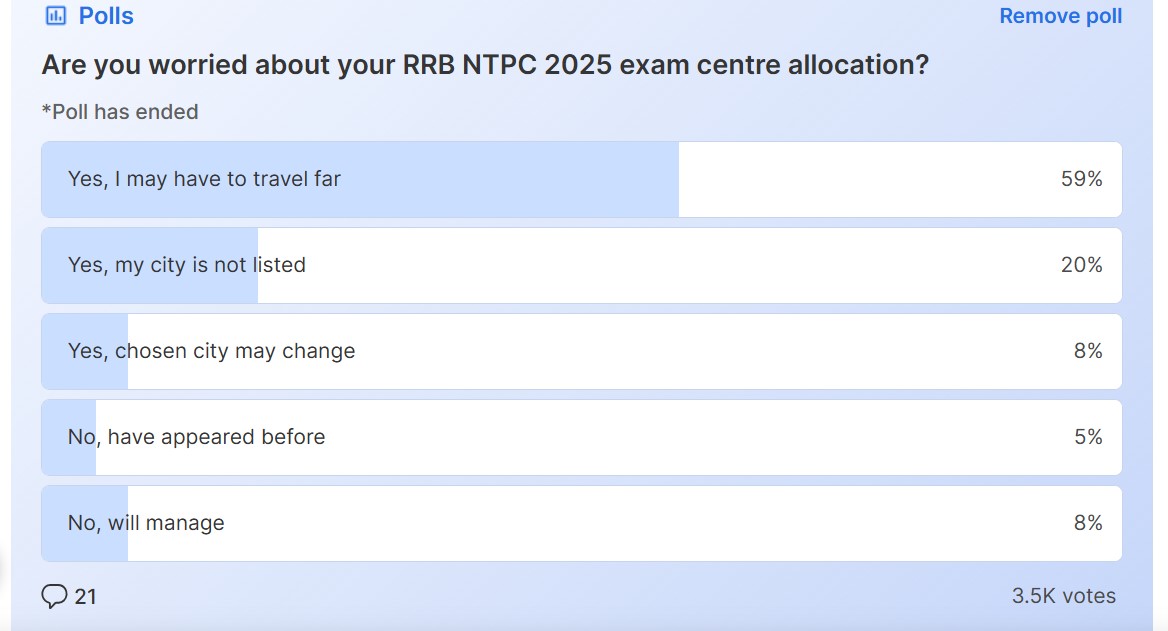Pick 'No, have appeared before'
This screenshot has height=631, width=1168.
[x=195, y=437]
